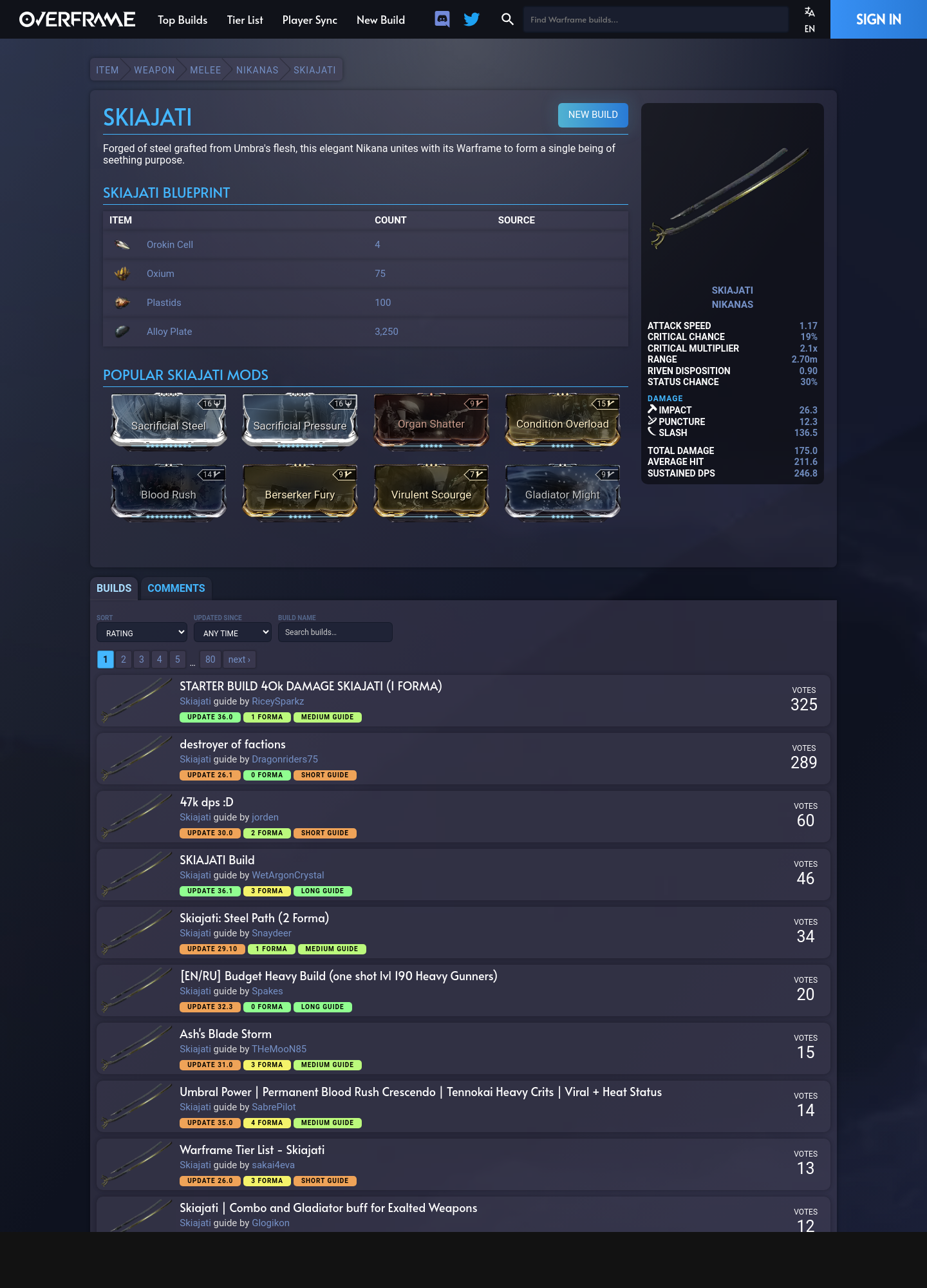
Task: Click the Plastids resource icon
Action: pos(122,303)
